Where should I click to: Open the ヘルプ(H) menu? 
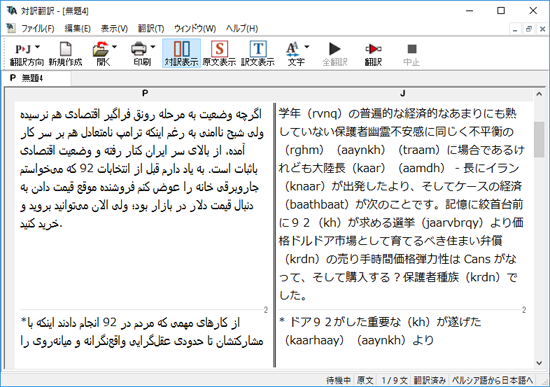(x=242, y=28)
